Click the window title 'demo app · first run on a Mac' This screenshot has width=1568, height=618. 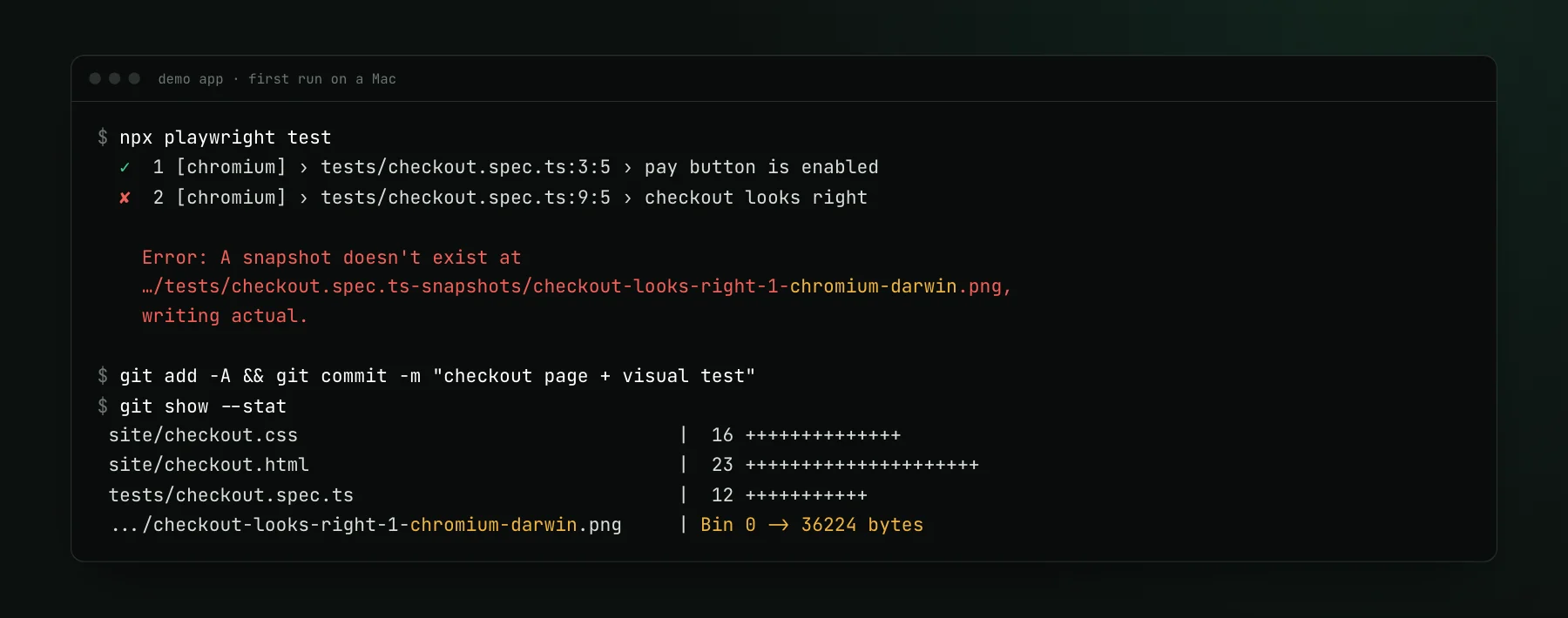click(x=277, y=79)
